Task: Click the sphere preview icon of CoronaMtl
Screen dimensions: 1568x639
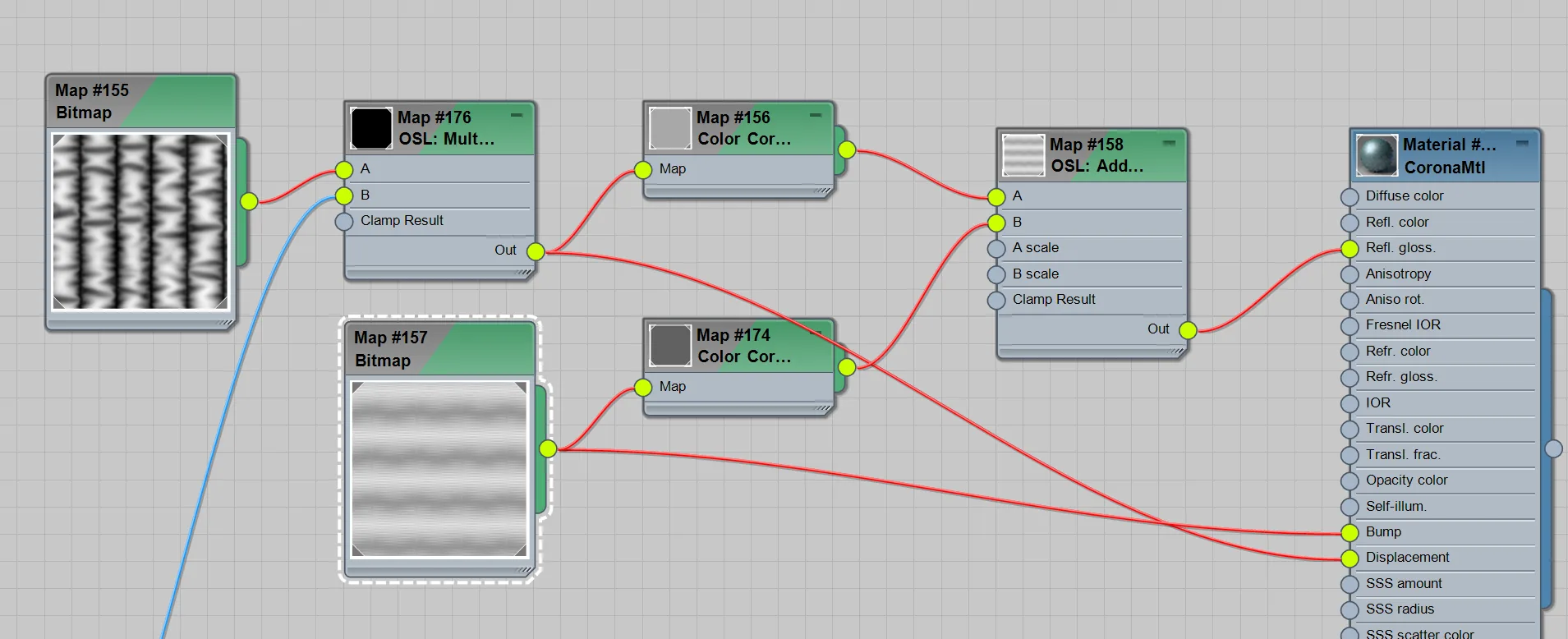Action: coord(1377,155)
